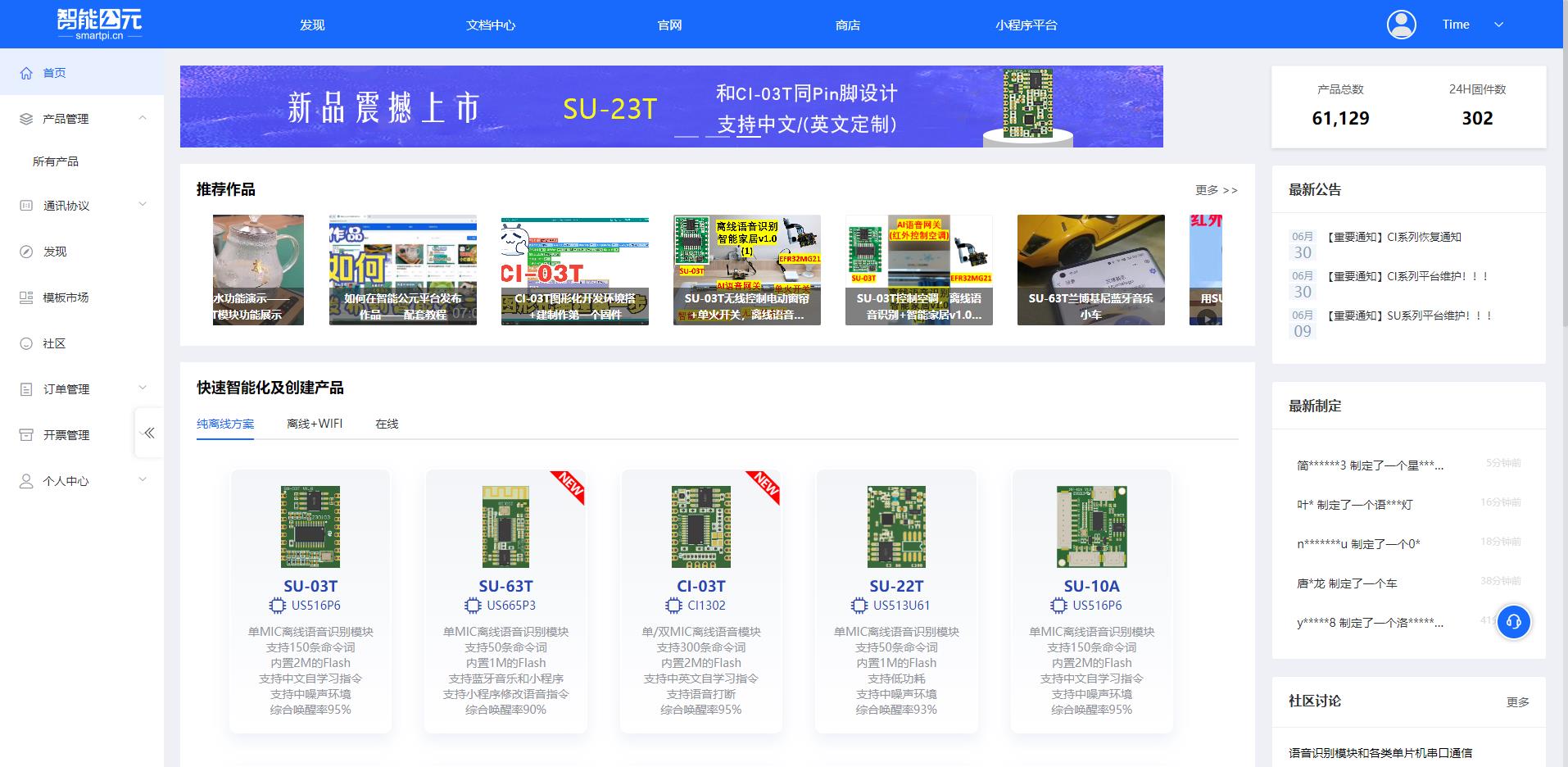Click the SU-63T product title
1568x767 pixels.
tap(505, 586)
